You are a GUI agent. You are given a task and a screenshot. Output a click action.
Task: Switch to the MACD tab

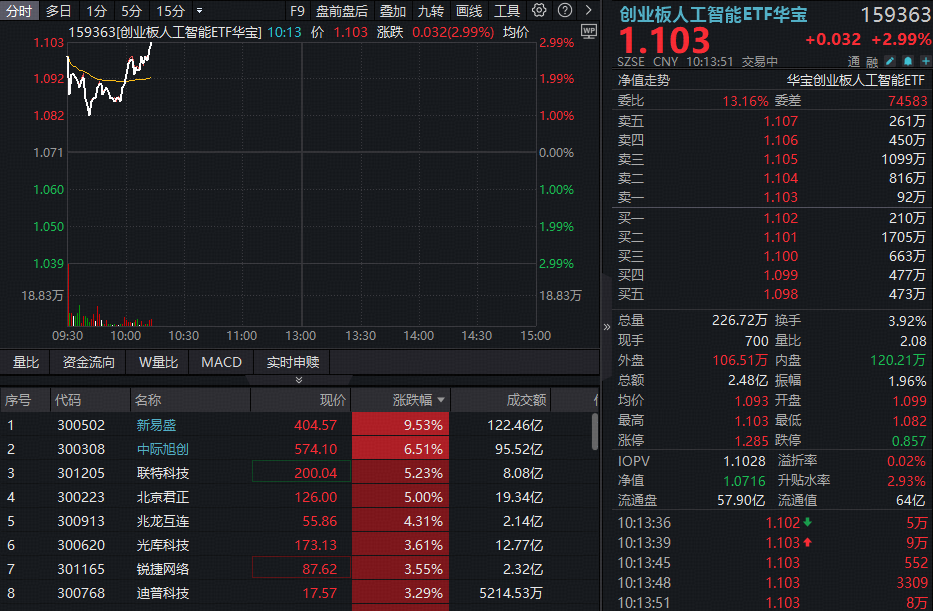[220, 362]
